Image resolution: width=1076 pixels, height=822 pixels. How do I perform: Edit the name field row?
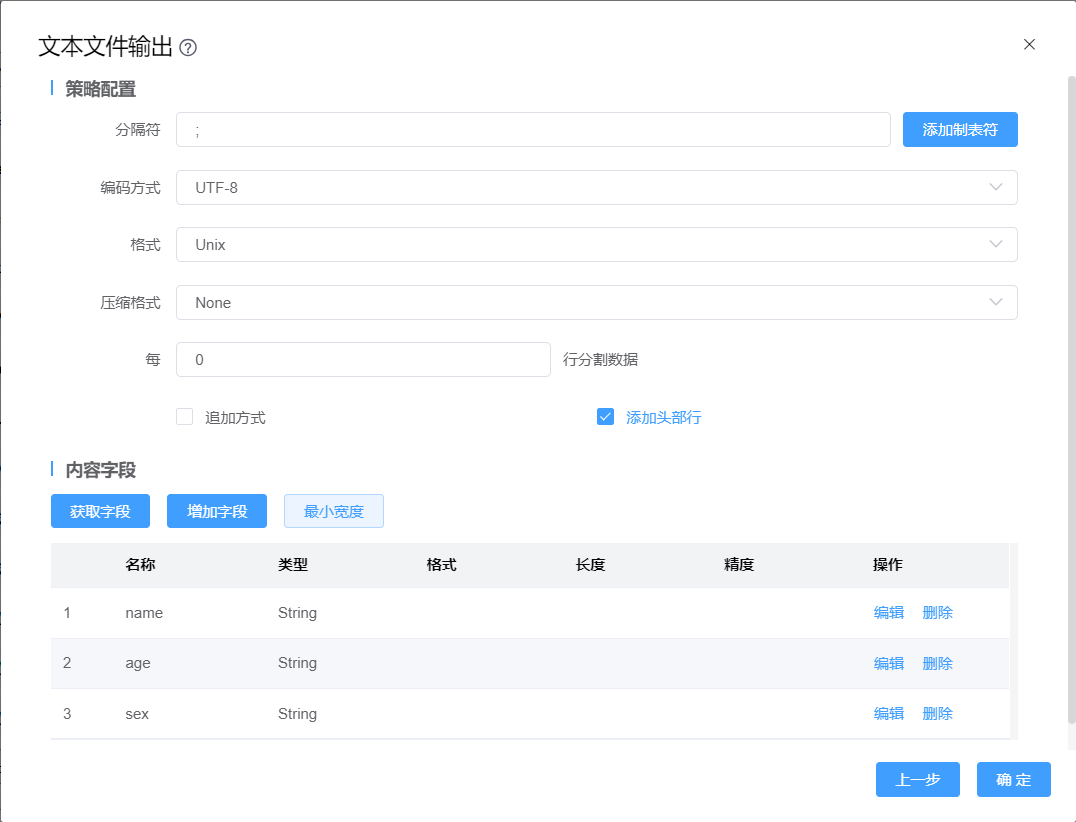tap(888, 613)
